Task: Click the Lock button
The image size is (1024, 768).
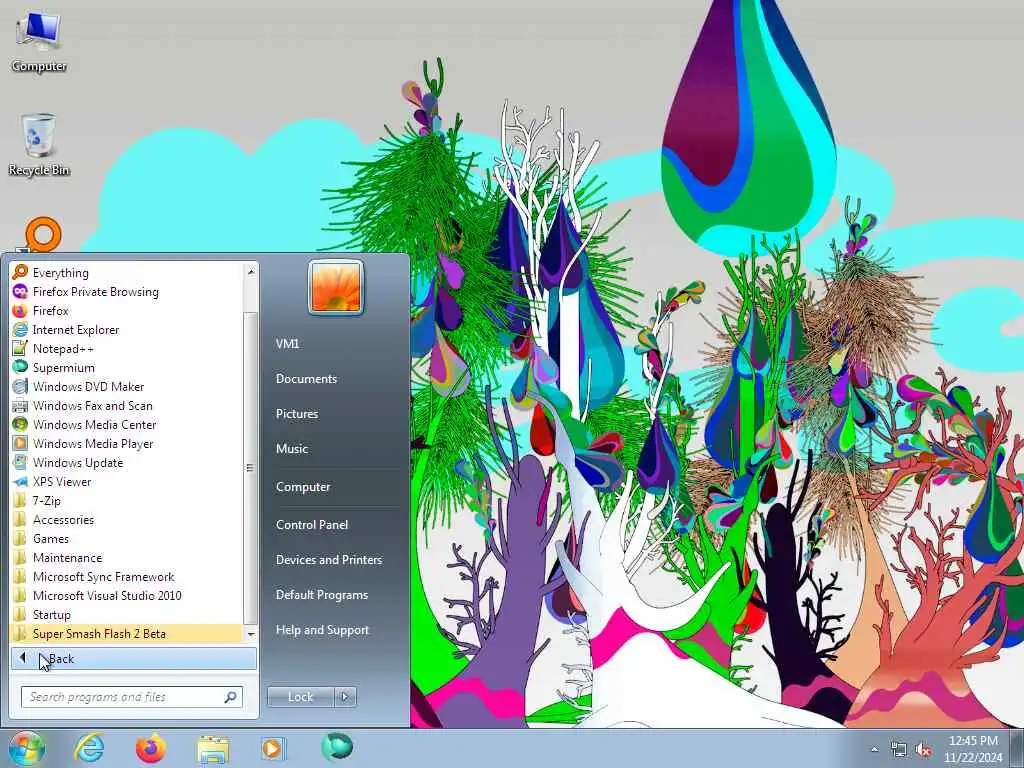Action: pyautogui.click(x=301, y=697)
